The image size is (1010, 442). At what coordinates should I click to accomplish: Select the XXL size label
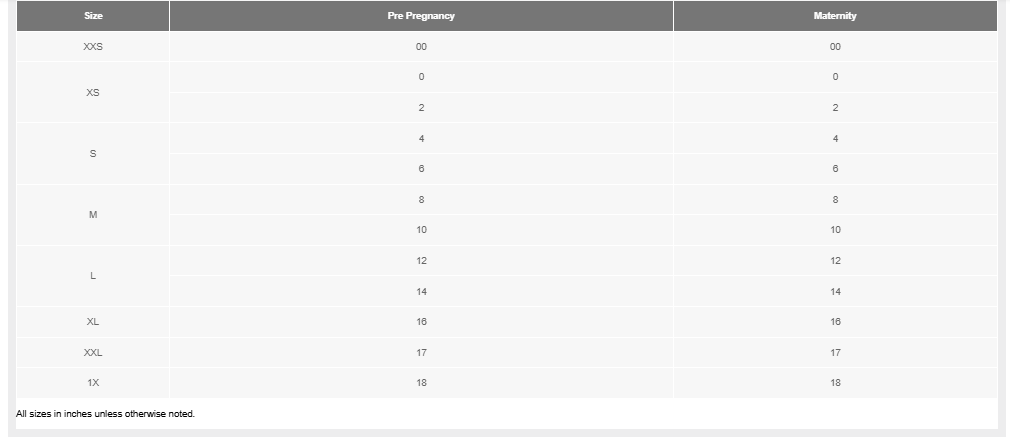pos(93,352)
